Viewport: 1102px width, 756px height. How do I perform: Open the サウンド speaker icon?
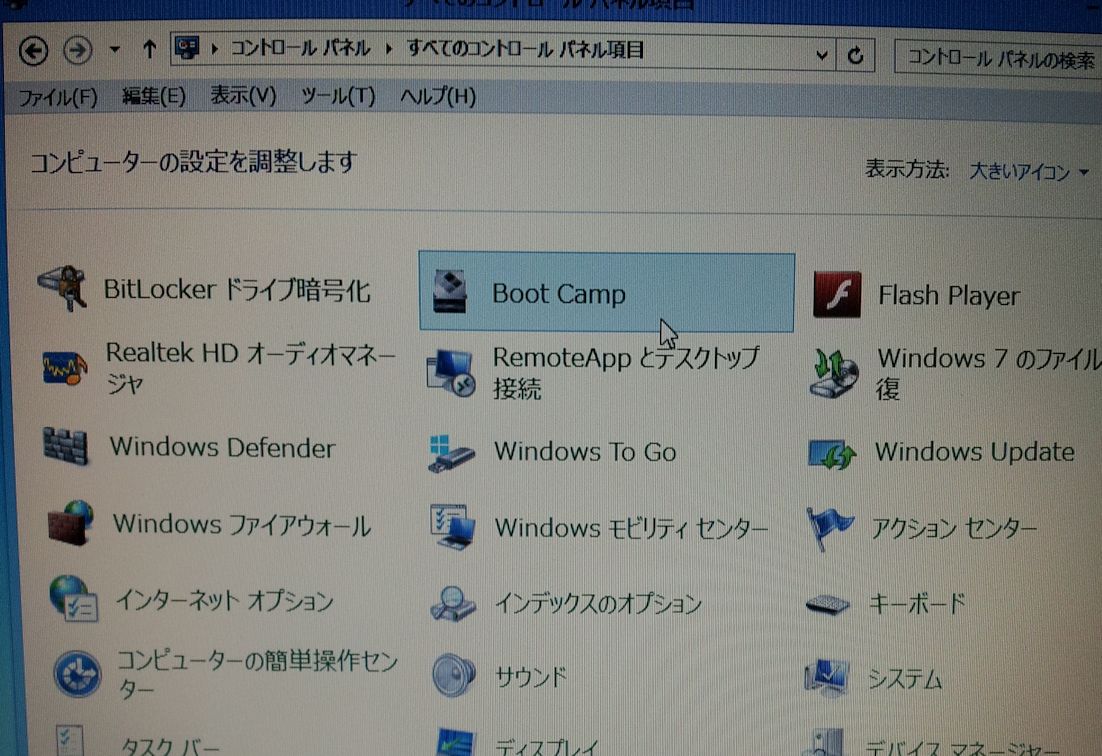click(x=453, y=675)
